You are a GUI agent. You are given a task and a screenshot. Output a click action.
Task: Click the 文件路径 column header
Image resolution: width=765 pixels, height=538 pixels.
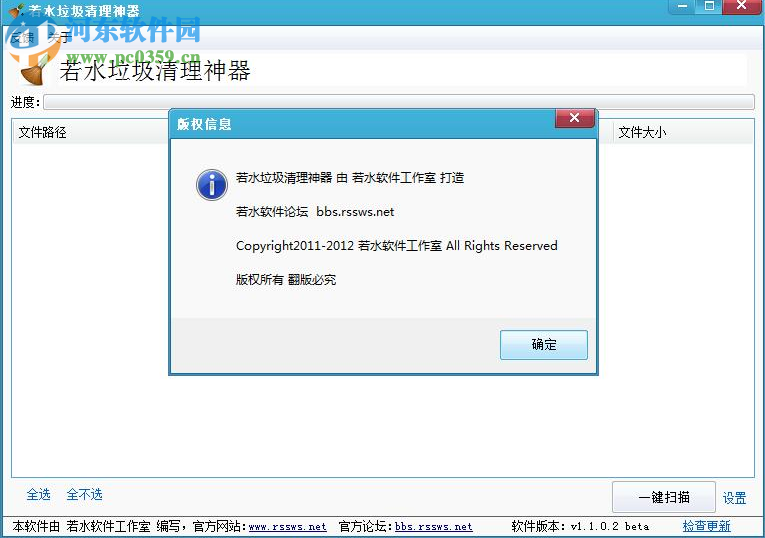[x=42, y=132]
